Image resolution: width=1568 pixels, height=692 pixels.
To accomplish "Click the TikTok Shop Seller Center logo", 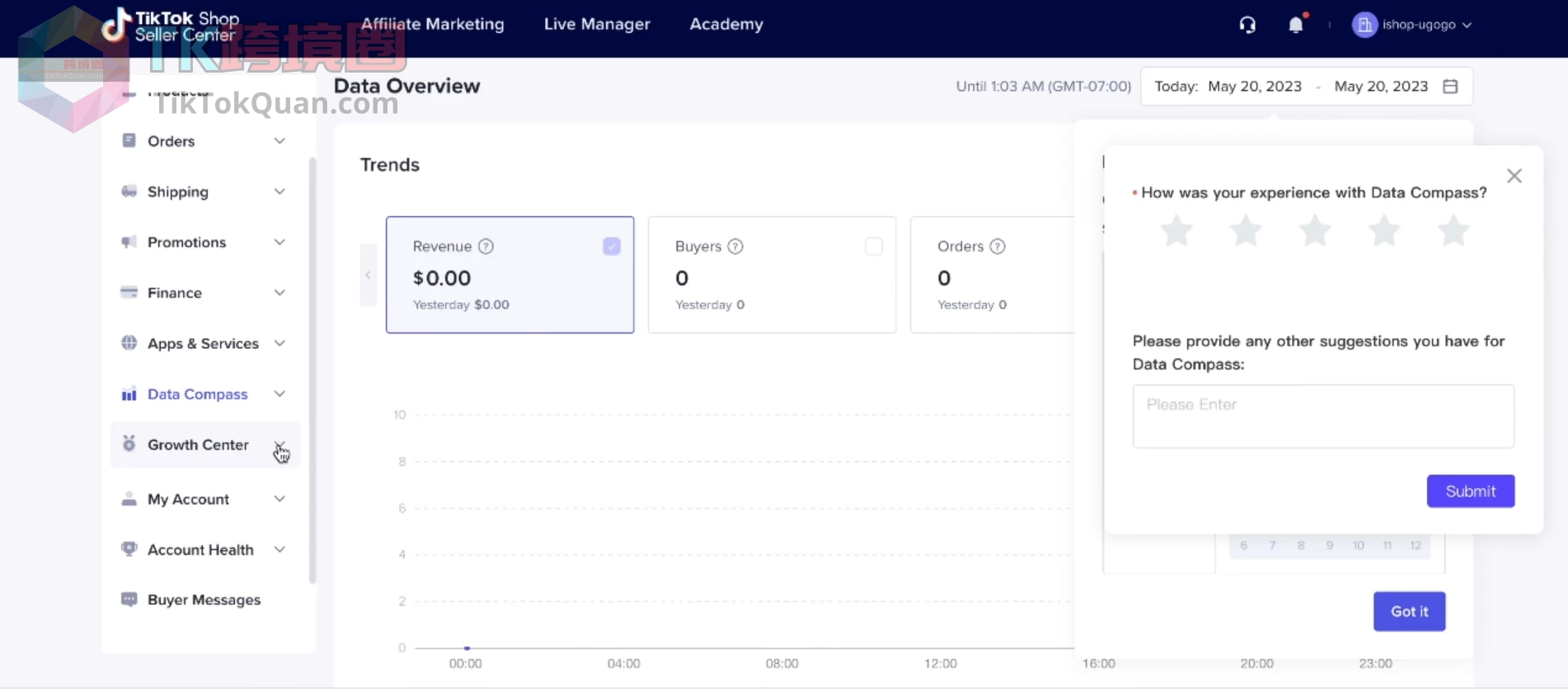I will click(171, 26).
